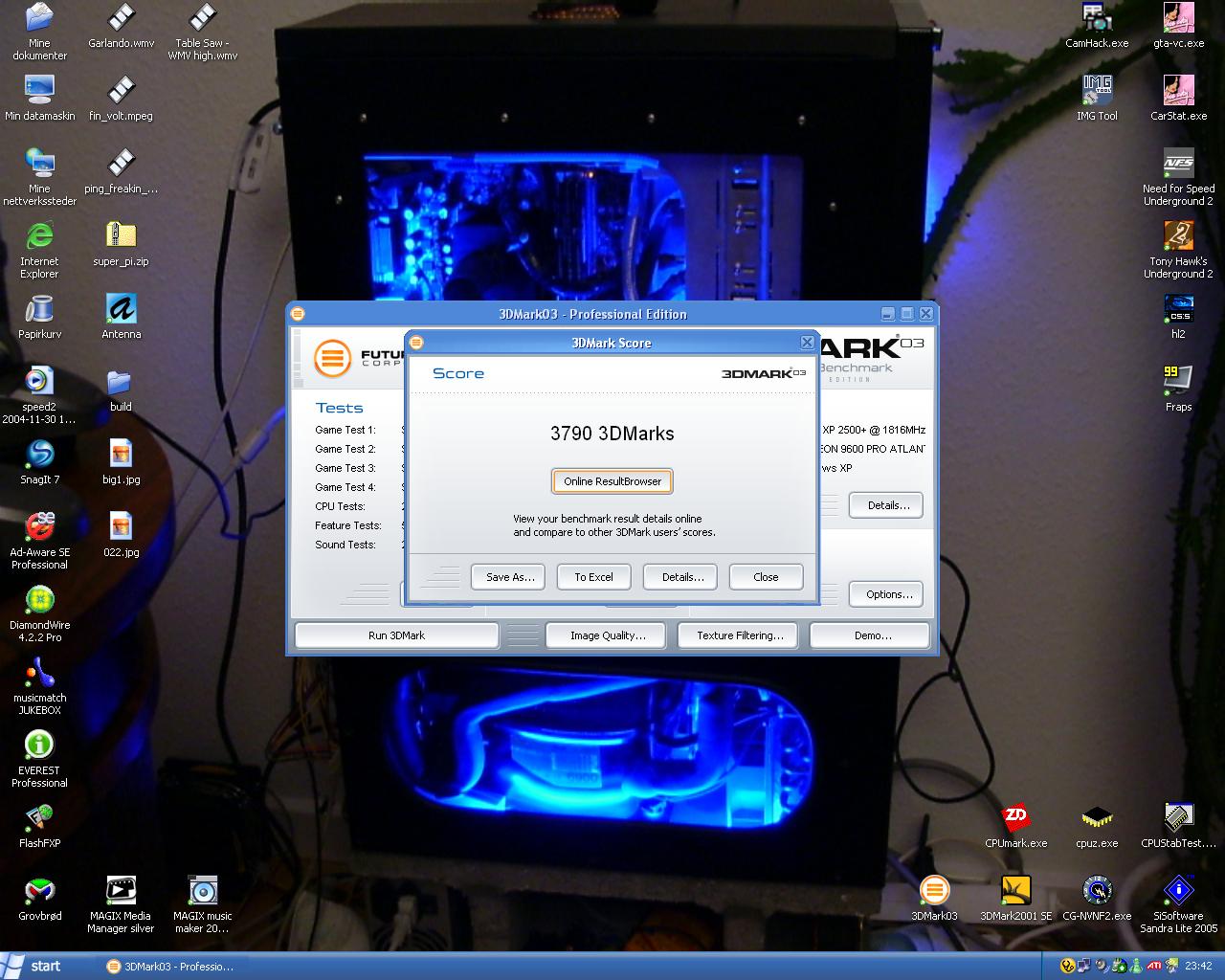1225x980 pixels.
Task: Launch musicmatch JUKEBOX
Action: point(39,673)
